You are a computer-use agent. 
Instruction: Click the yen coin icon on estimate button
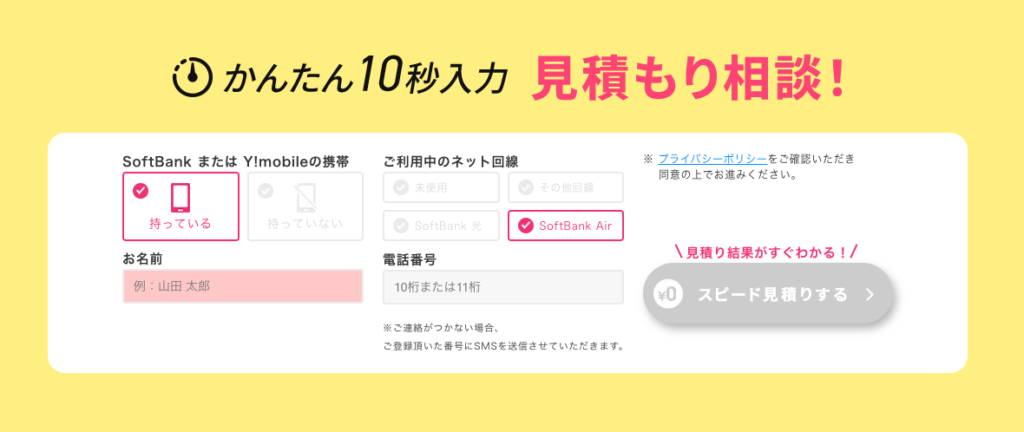[668, 294]
